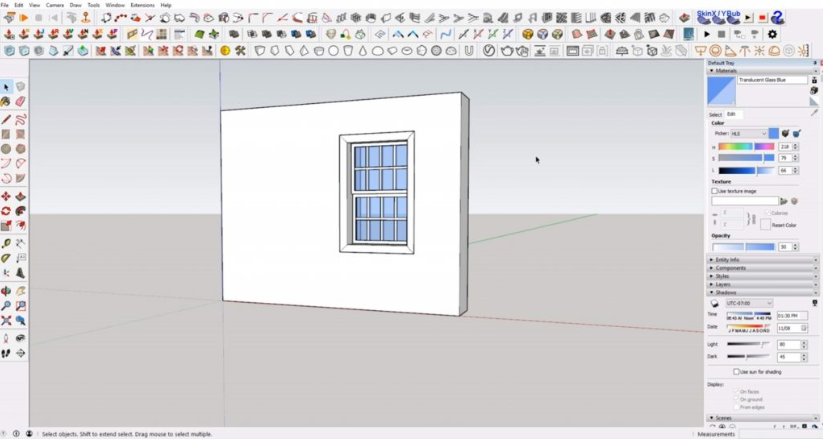Toggle On ground display checkbox

[x=736, y=400]
